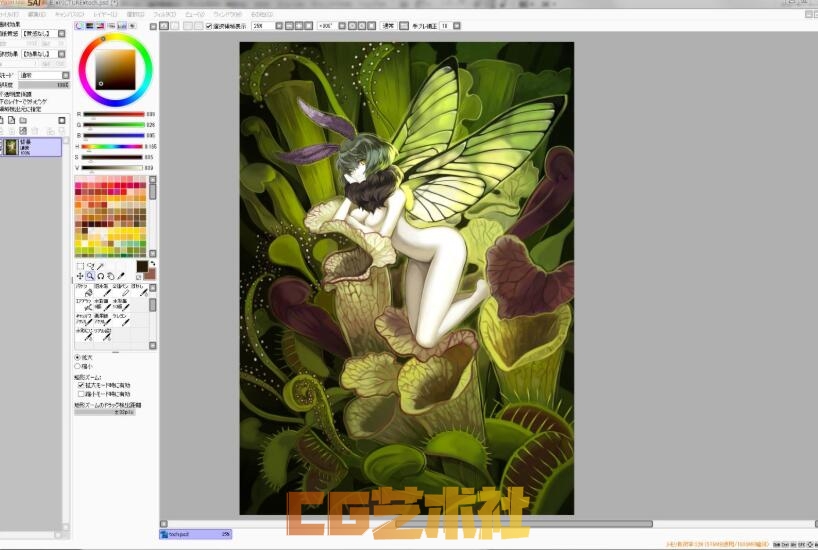Click the layer opacity 100% slider
This screenshot has height=550, width=818.
pos(44,85)
